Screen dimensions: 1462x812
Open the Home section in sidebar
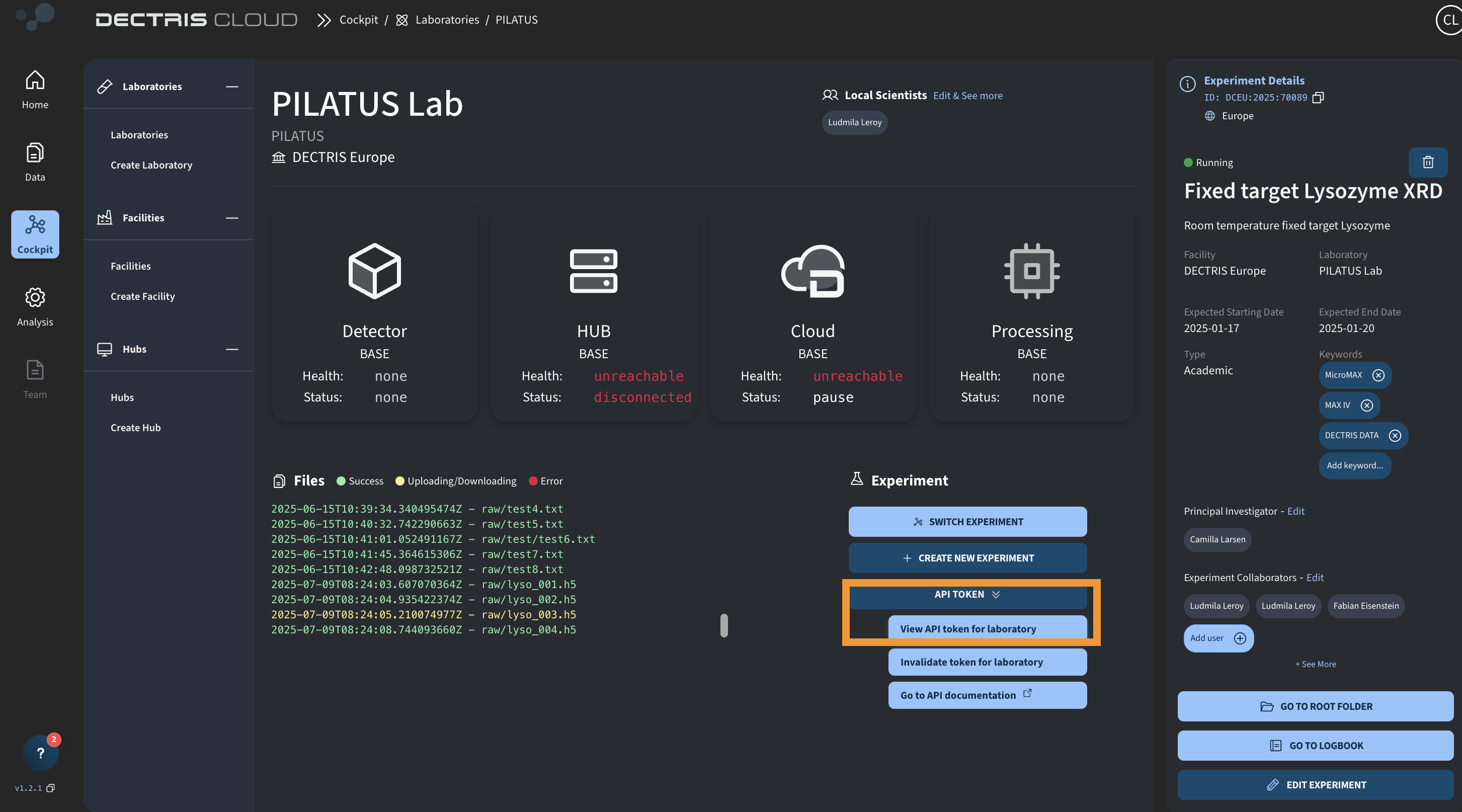(x=35, y=90)
